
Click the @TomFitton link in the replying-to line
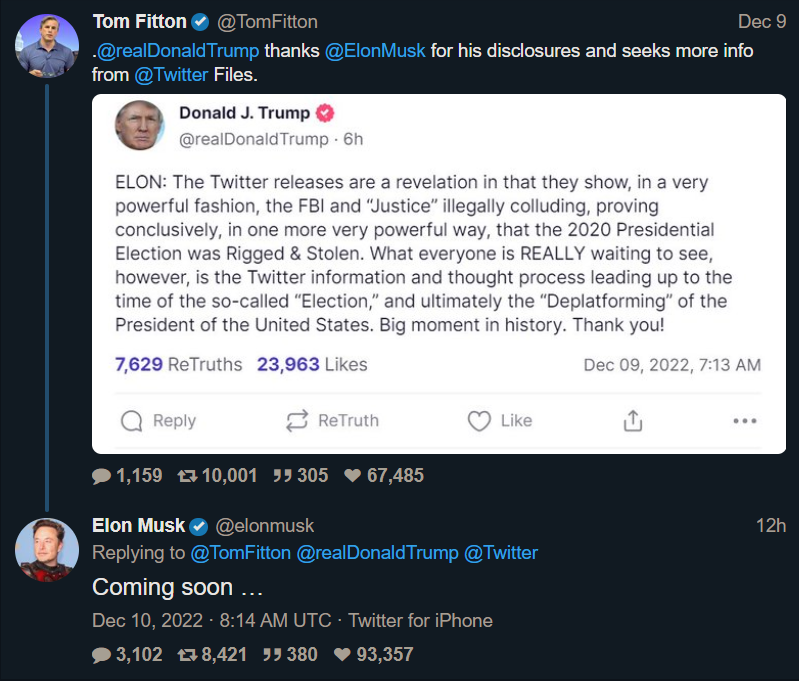tap(241, 553)
